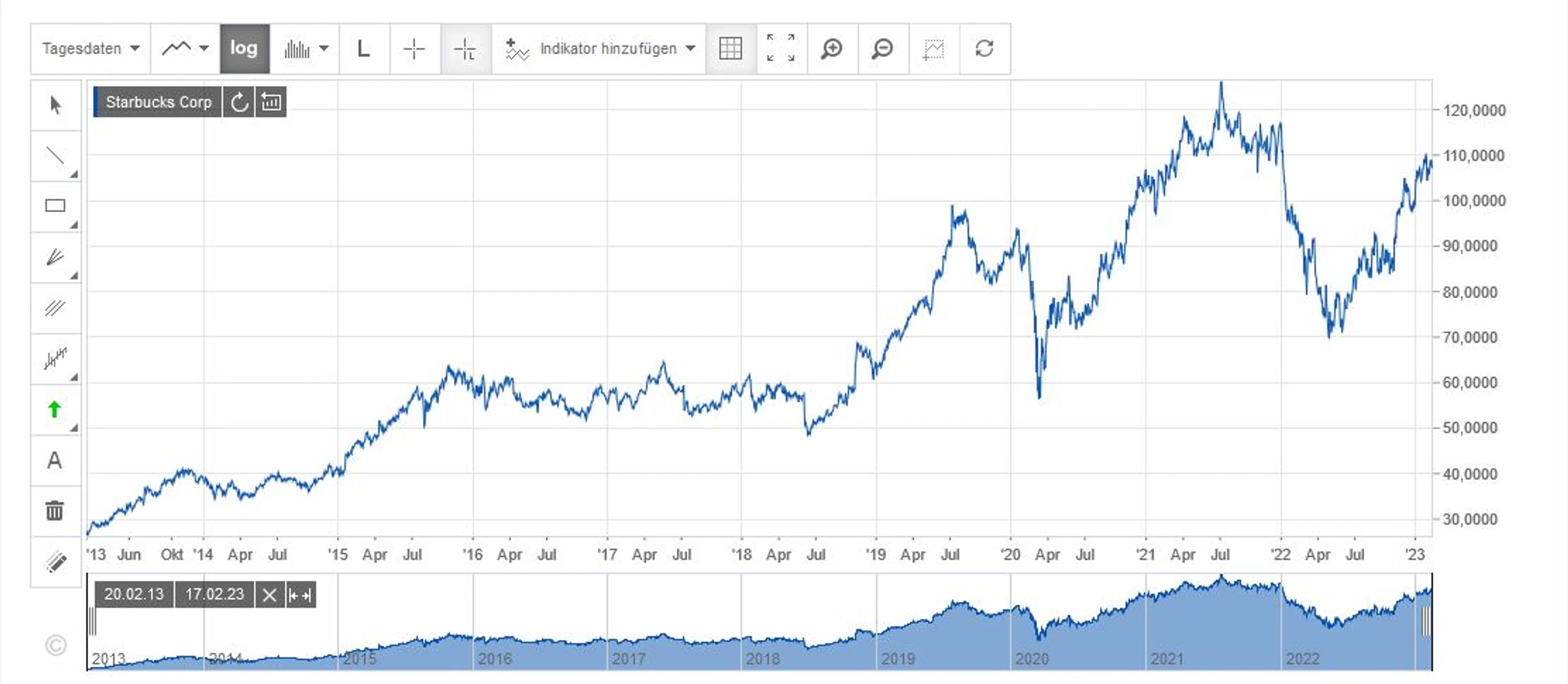Open the Tagesdaten interval dropdown

(91, 48)
